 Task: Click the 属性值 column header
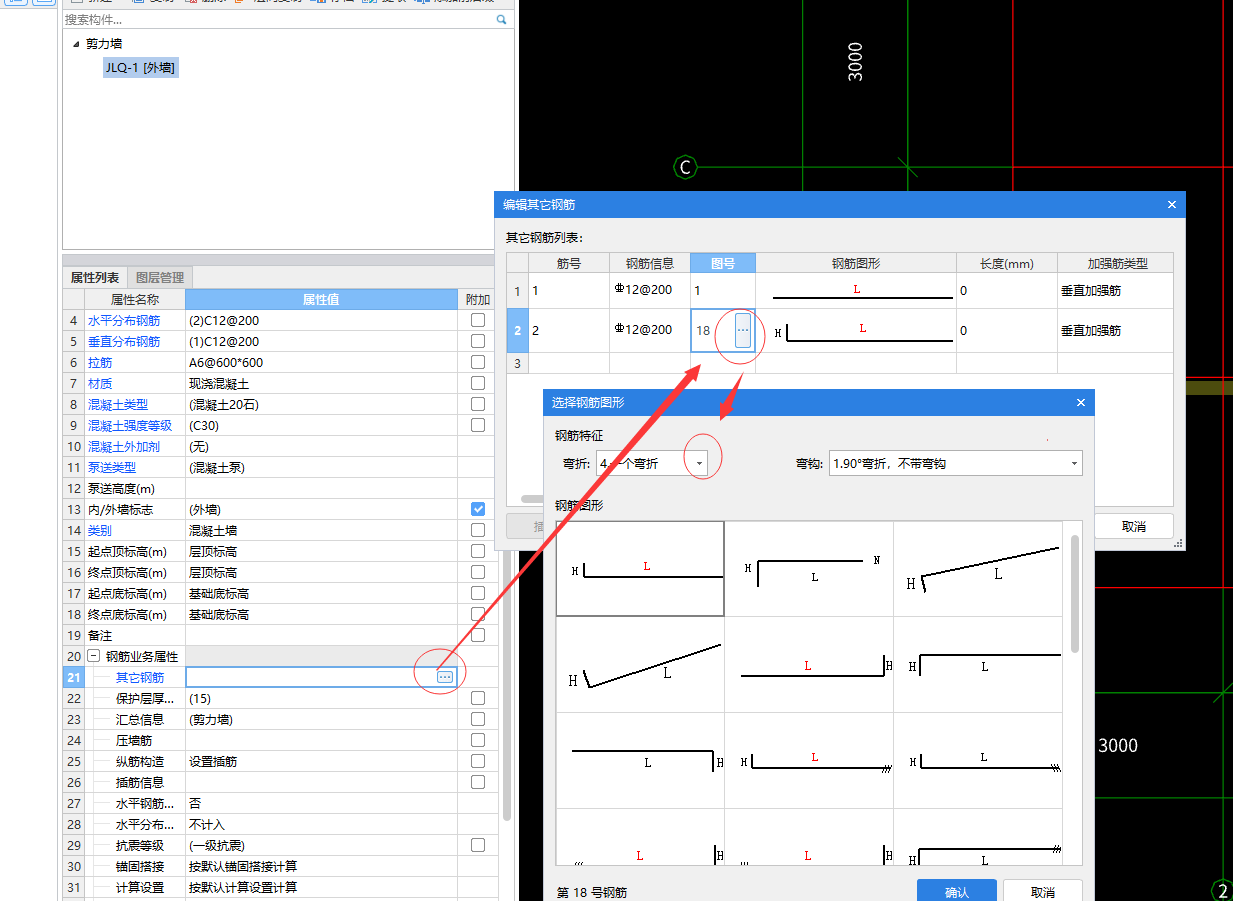(321, 299)
